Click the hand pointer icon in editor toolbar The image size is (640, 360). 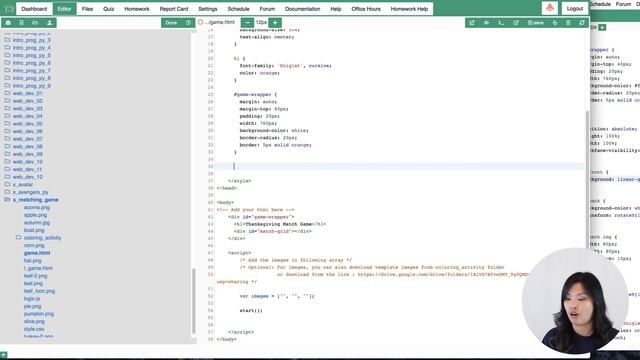[x=555, y=23]
